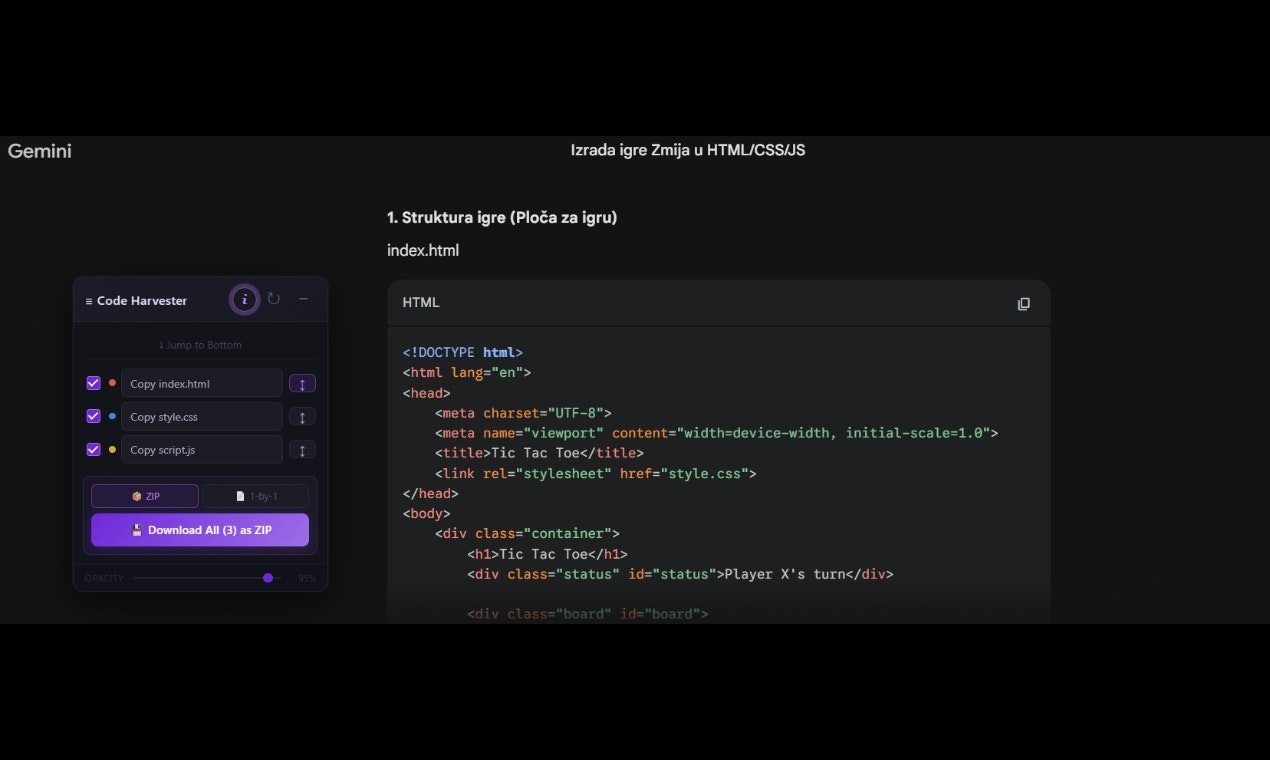
Task: Adjust the Opacity slider
Action: click(x=267, y=578)
